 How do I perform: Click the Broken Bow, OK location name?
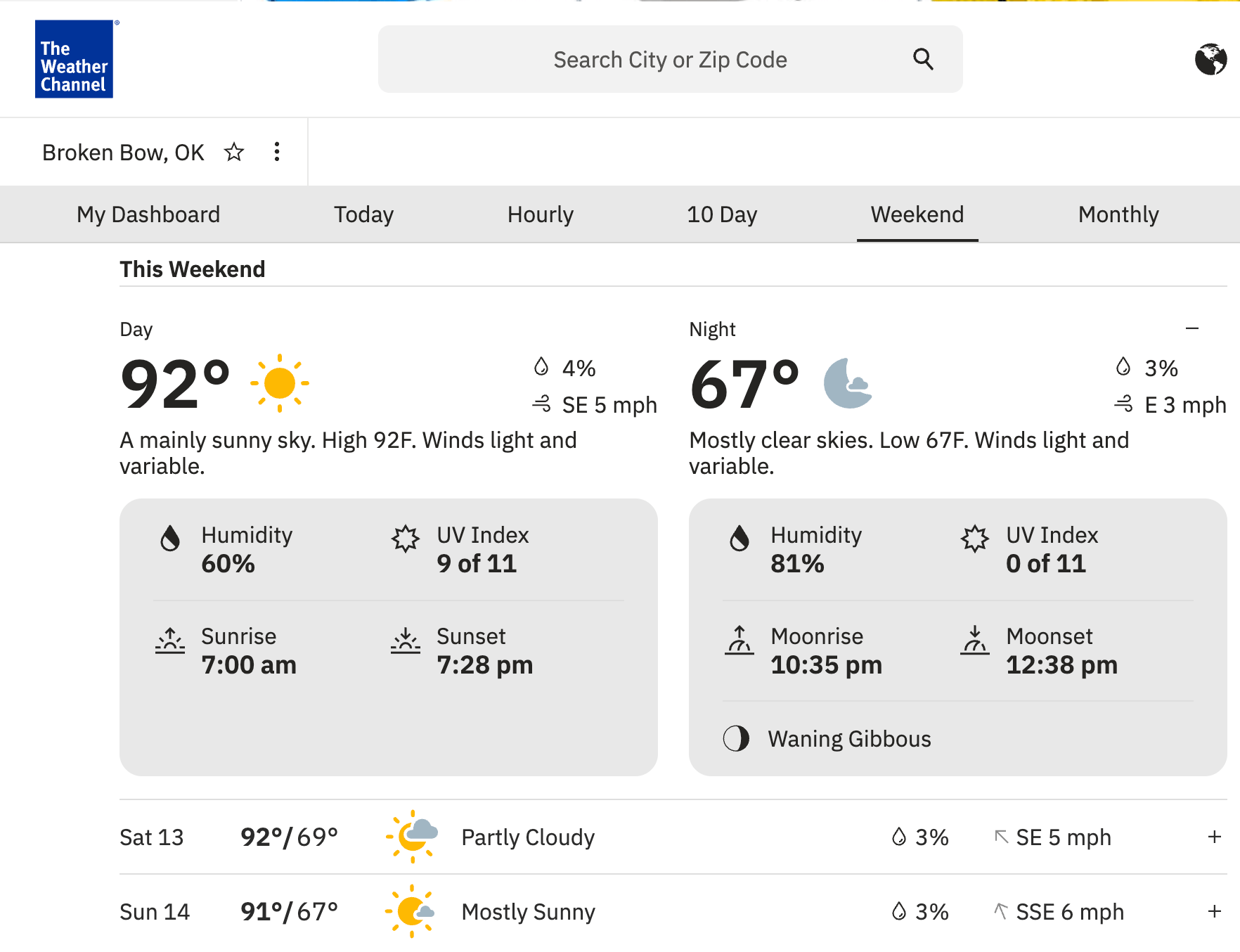point(123,153)
